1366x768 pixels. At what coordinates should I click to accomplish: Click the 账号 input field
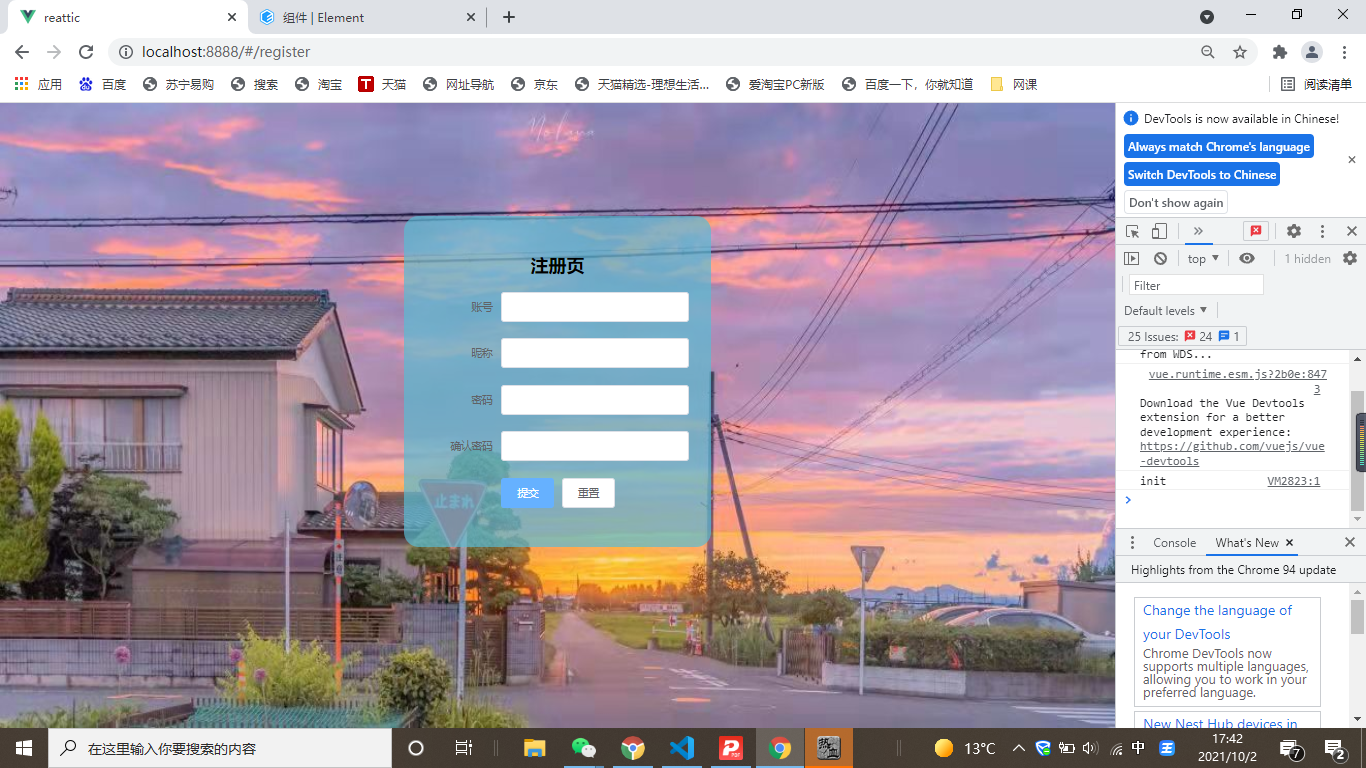(x=595, y=307)
